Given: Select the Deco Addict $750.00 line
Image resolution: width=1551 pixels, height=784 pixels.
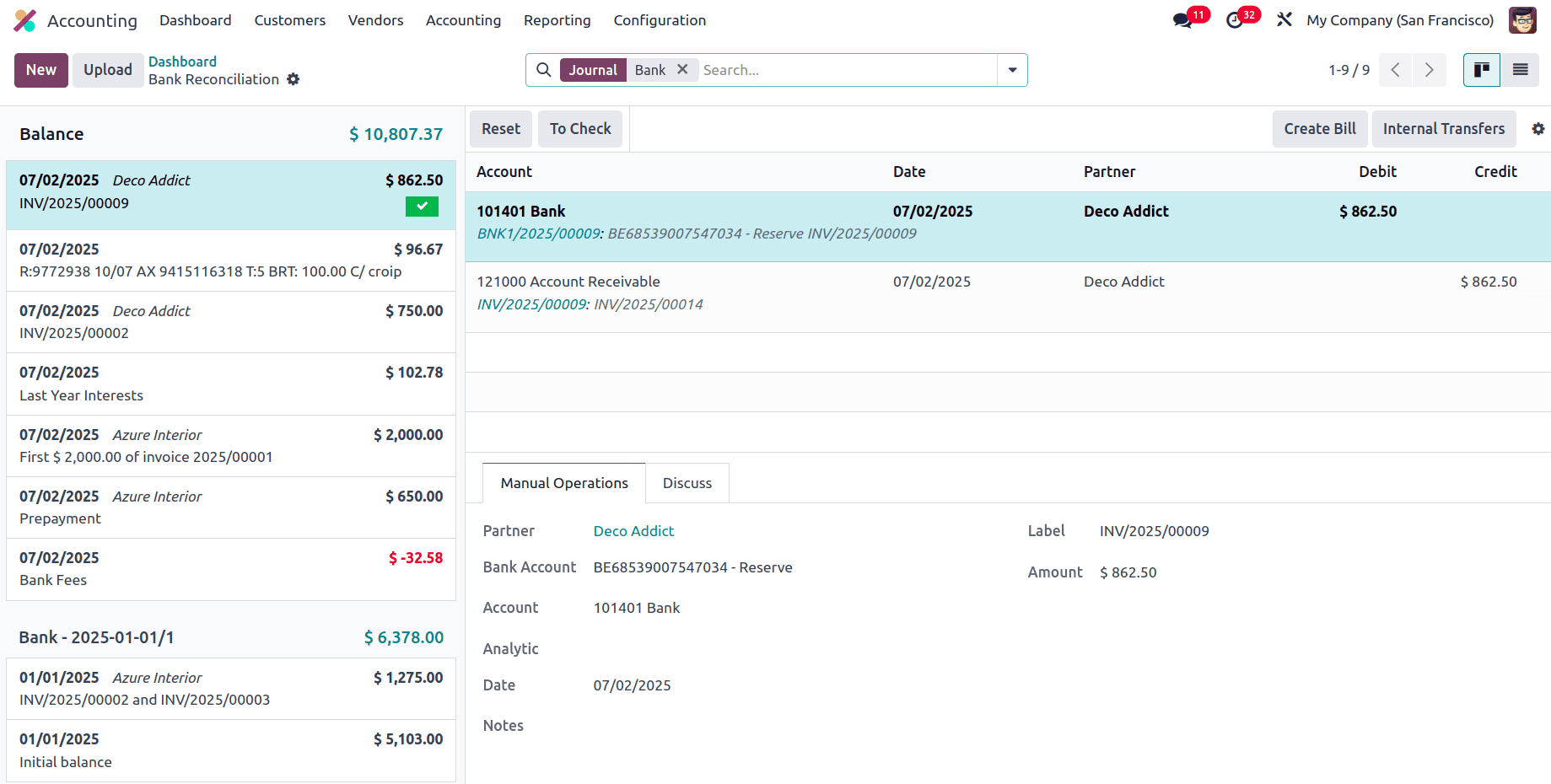Looking at the screenshot, I should point(231,322).
